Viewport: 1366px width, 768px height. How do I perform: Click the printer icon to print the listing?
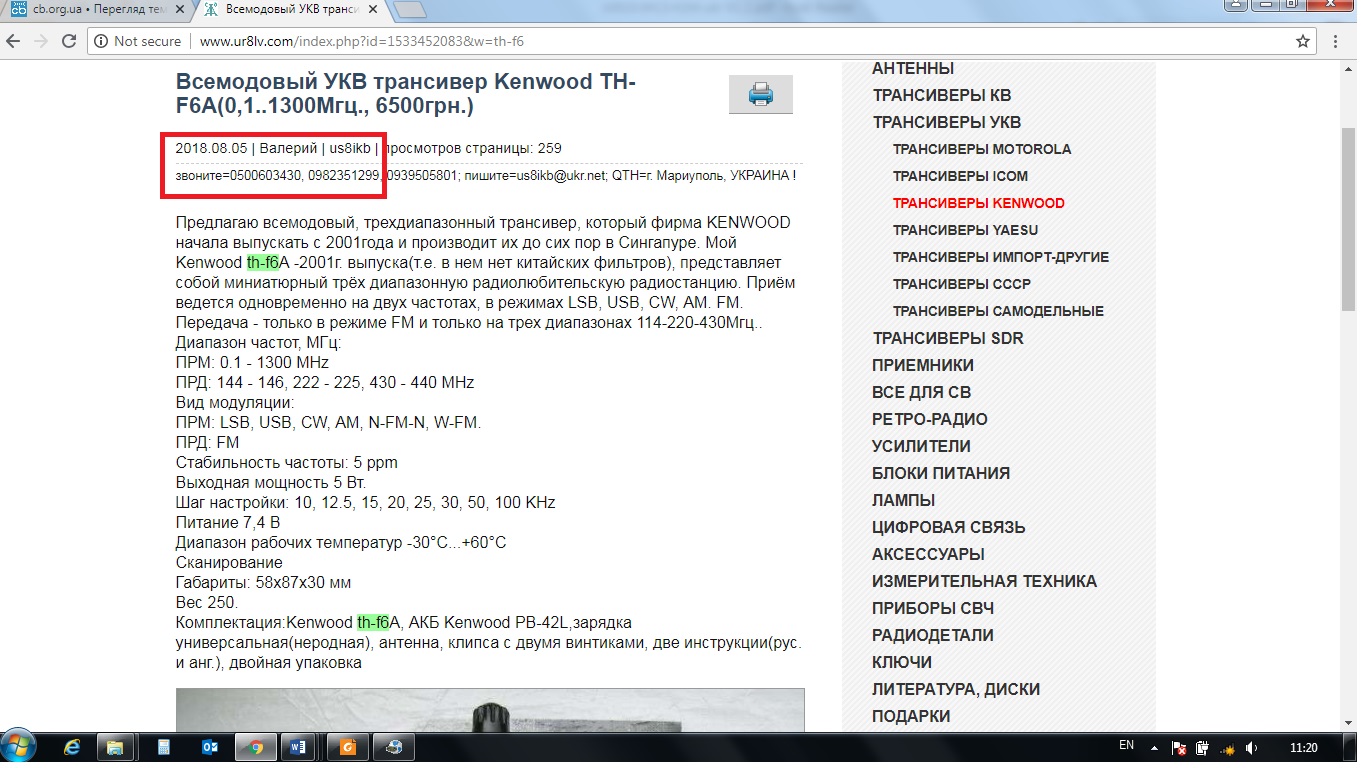point(760,95)
